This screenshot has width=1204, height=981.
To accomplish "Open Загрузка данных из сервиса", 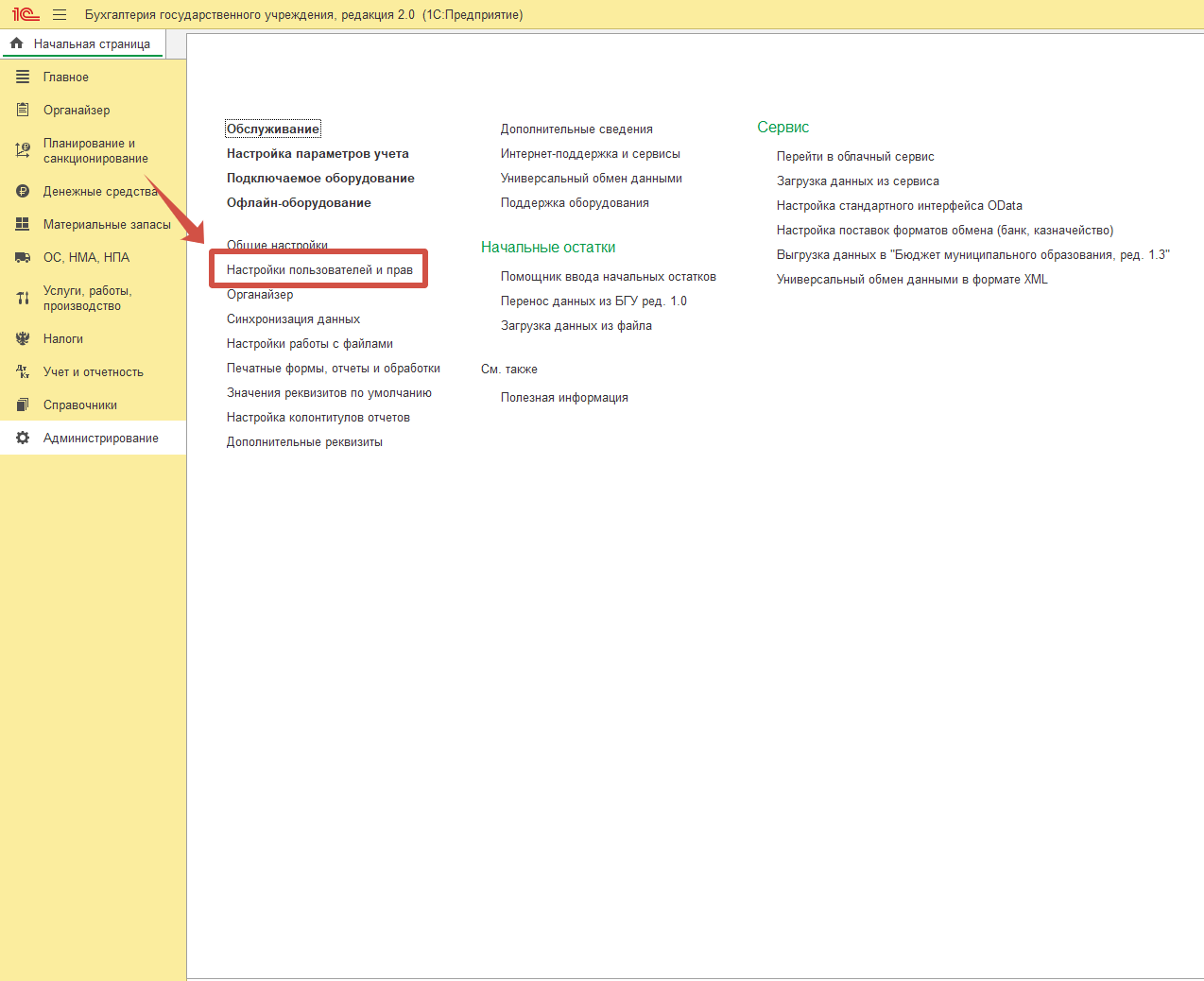I will [x=858, y=181].
